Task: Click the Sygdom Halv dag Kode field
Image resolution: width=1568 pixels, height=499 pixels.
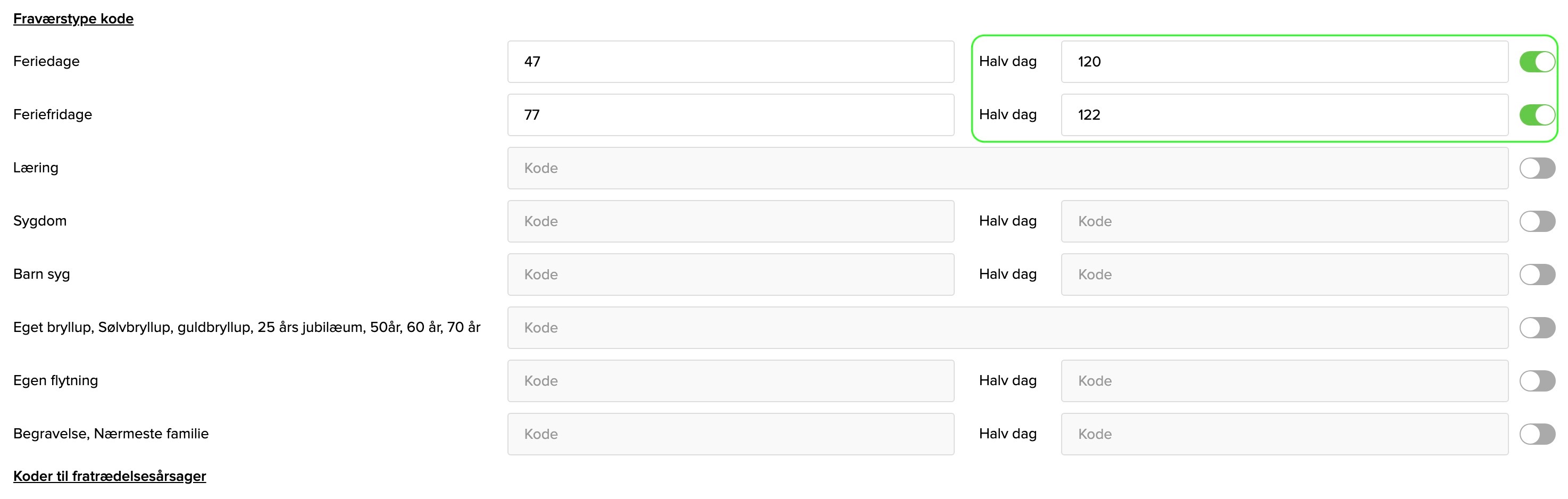Action: (x=1285, y=221)
